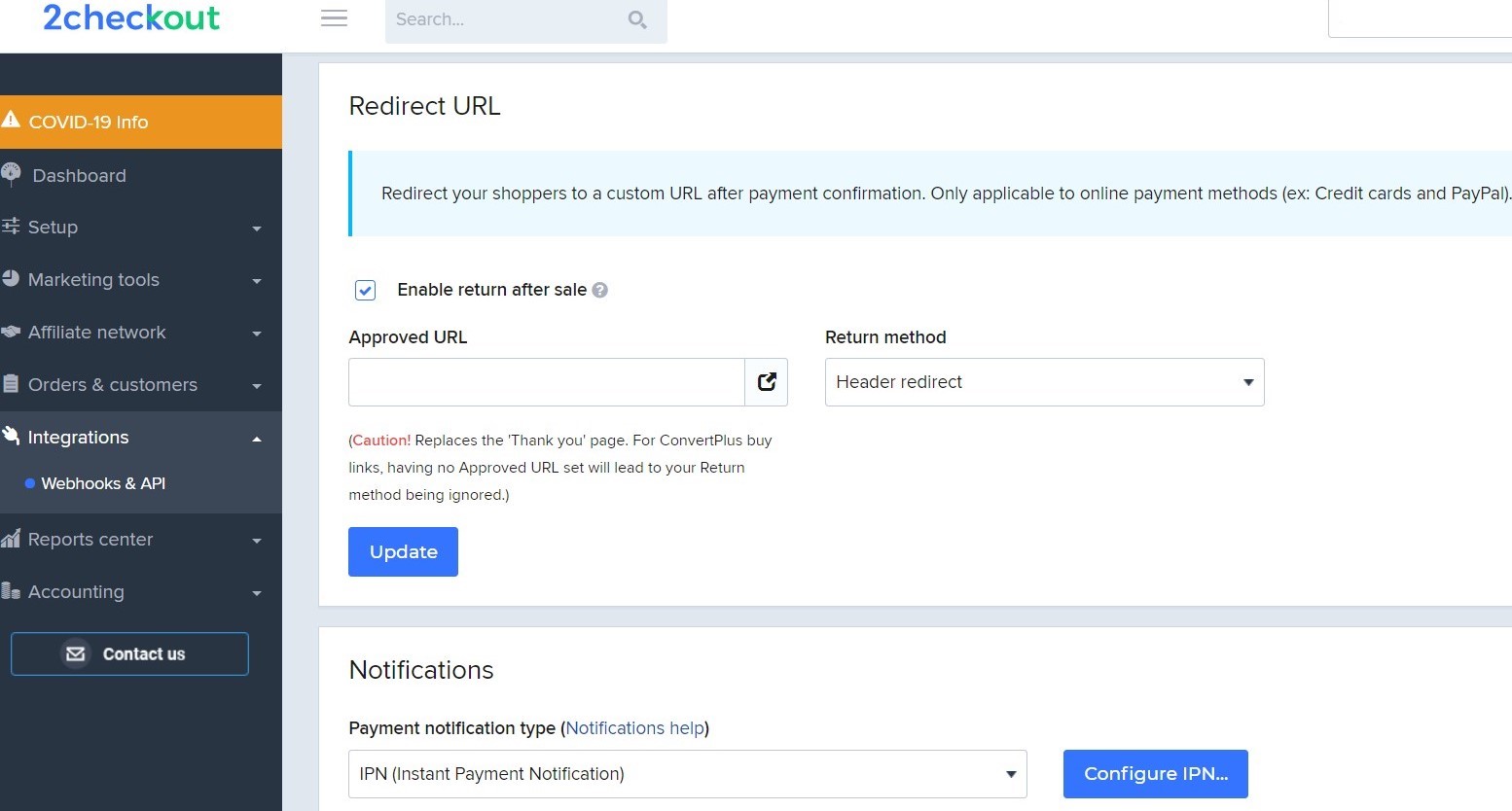Click the 2checkout logo
This screenshot has width=1512, height=811.
tap(131, 18)
